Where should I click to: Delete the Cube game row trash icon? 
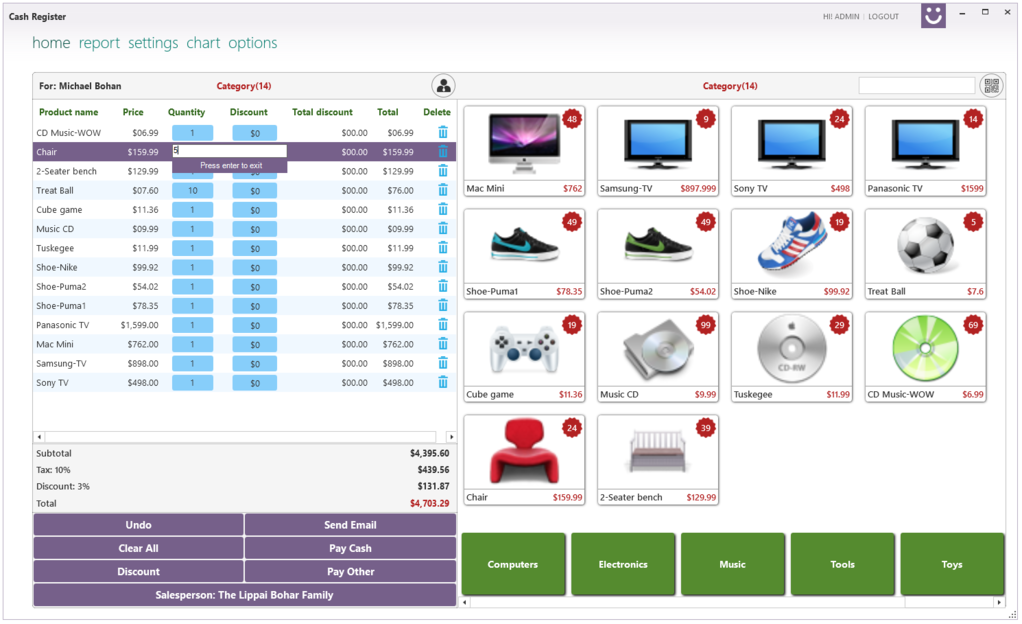(443, 209)
